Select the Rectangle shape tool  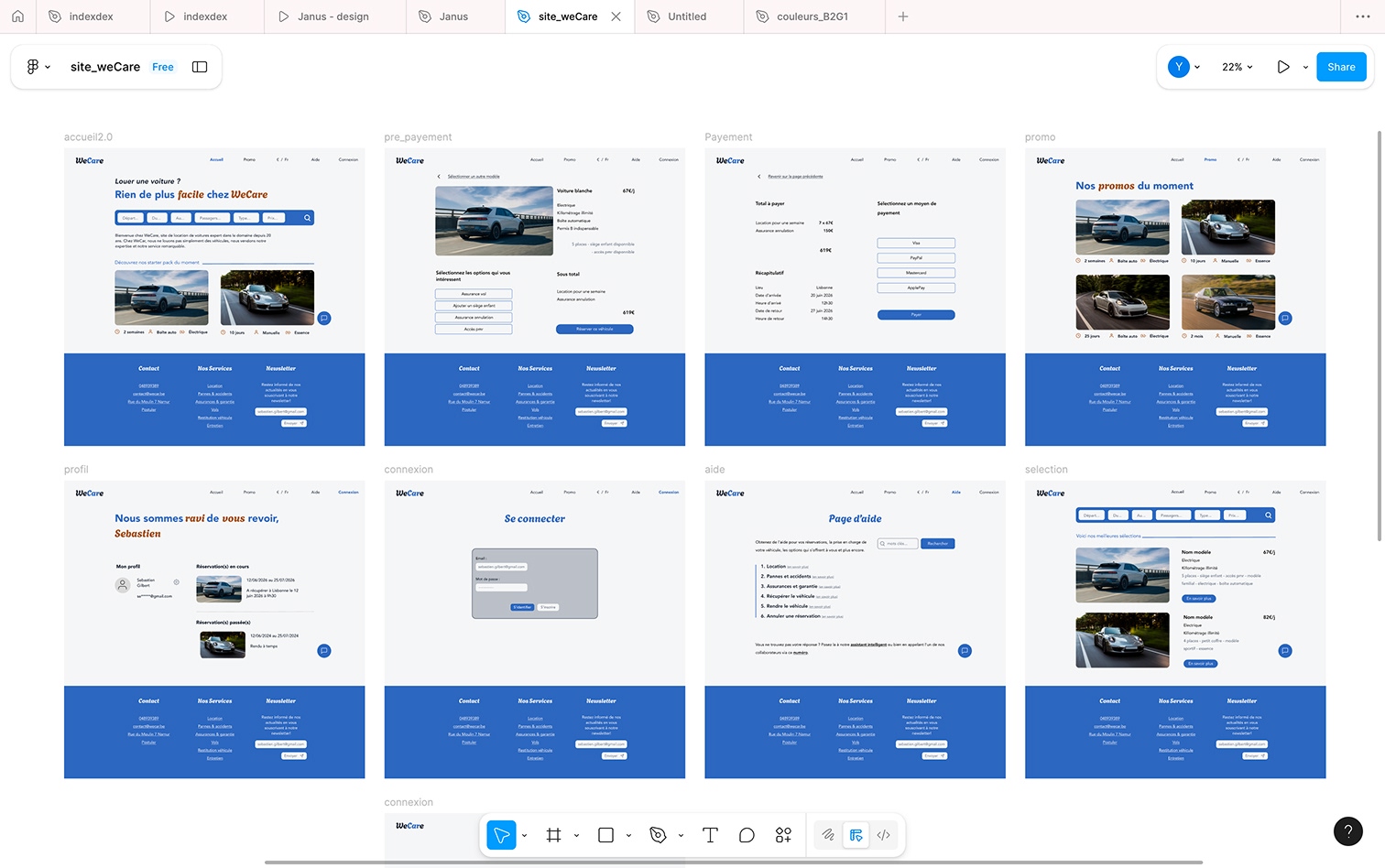pos(605,835)
